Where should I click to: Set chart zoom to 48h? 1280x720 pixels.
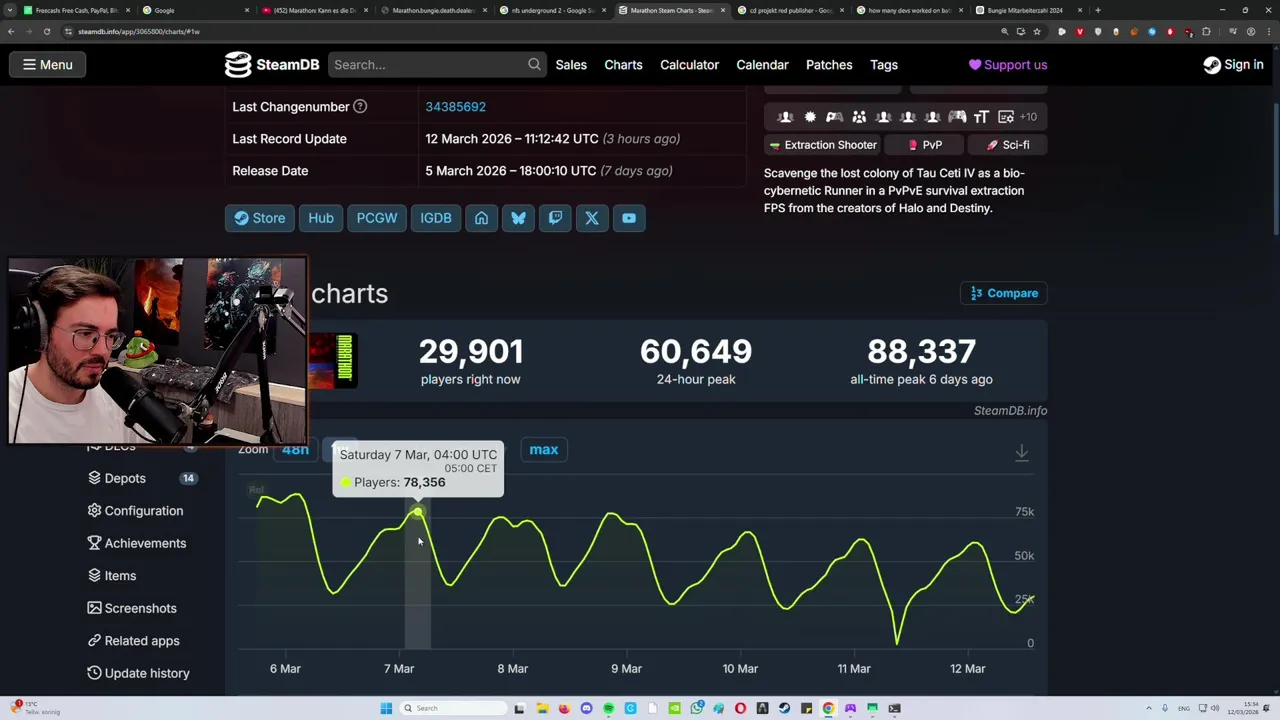point(295,450)
